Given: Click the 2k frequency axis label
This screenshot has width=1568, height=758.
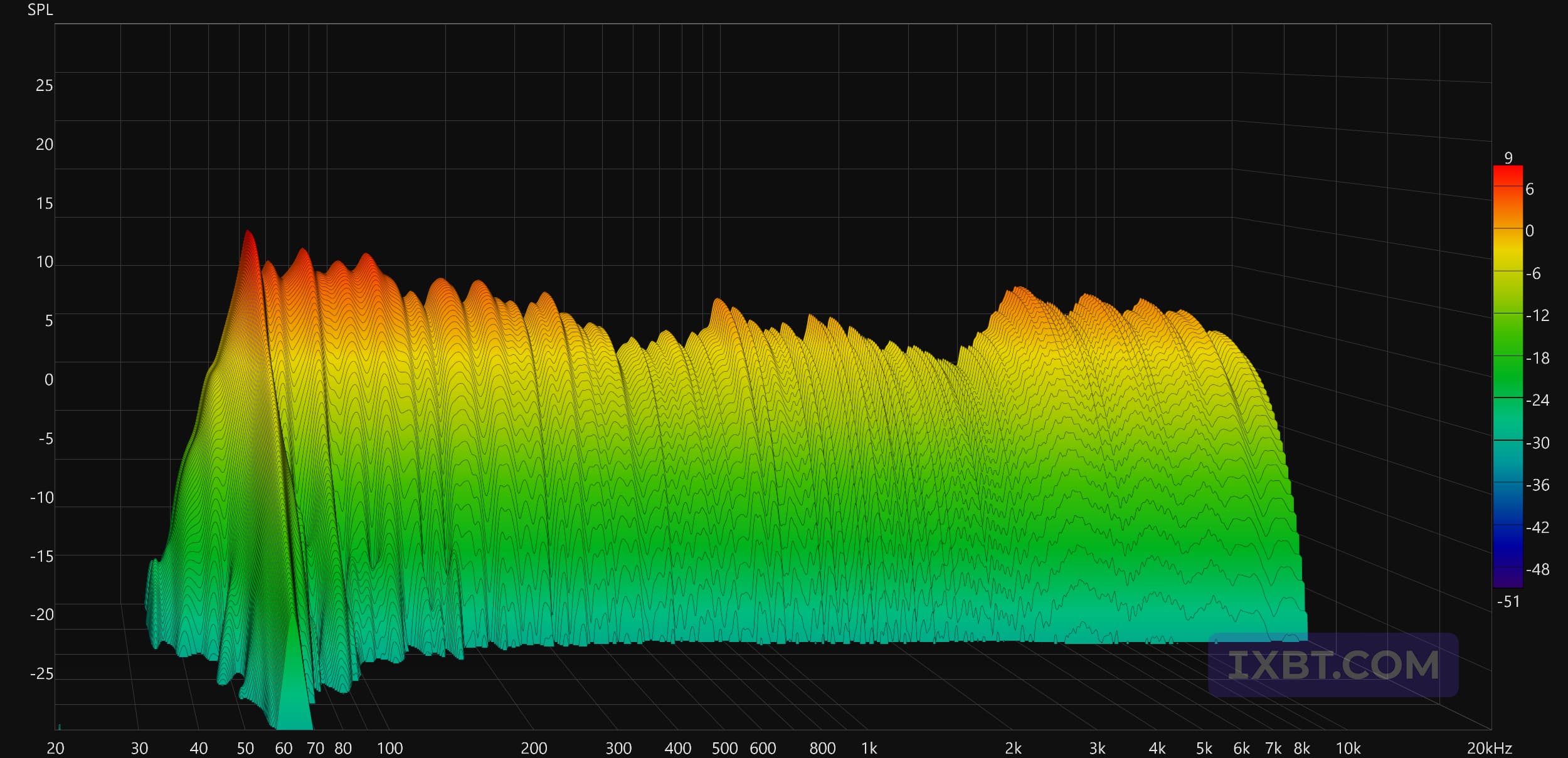Looking at the screenshot, I should [1013, 748].
